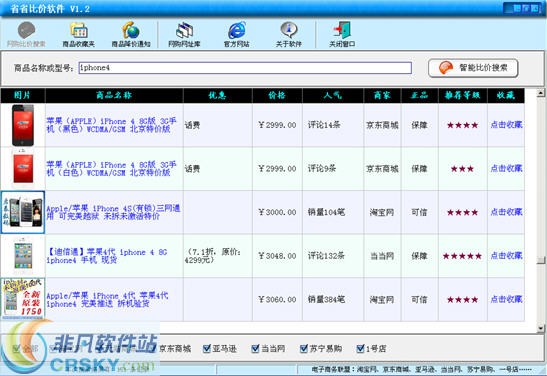Click the iPhone 4S group thumbnail

pyautogui.click(x=23, y=212)
